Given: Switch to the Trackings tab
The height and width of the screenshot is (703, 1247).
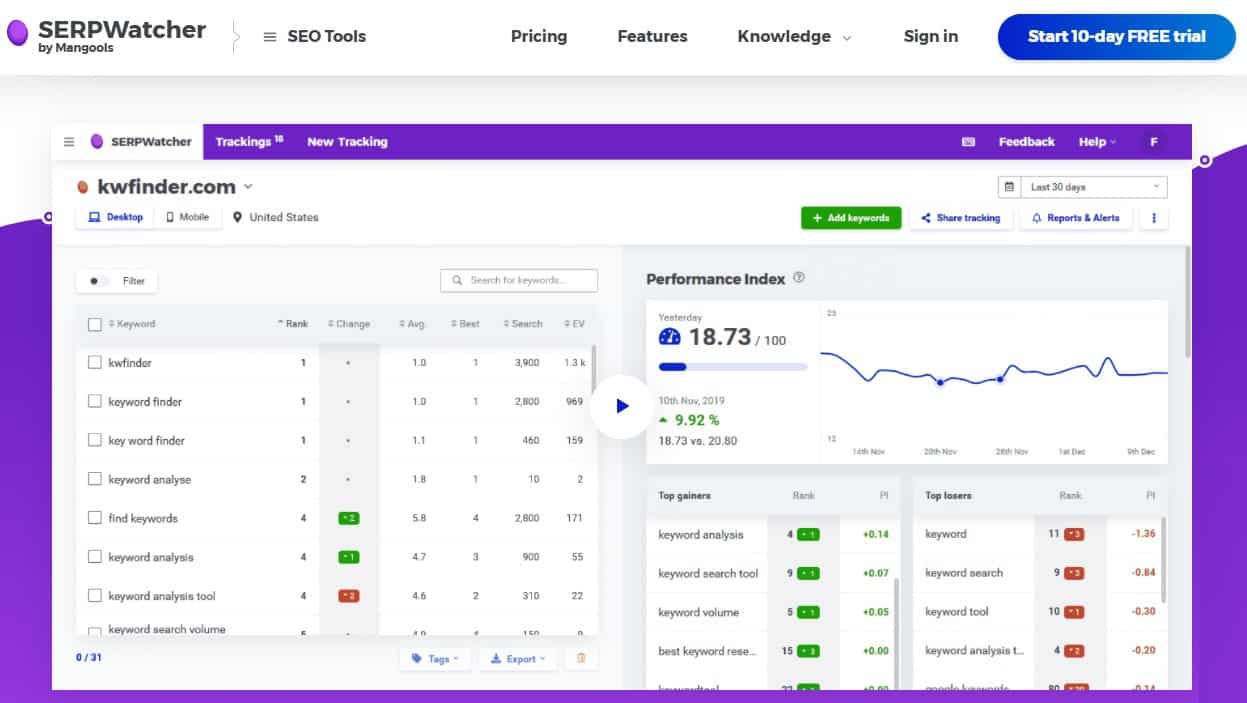Looking at the screenshot, I should point(249,142).
